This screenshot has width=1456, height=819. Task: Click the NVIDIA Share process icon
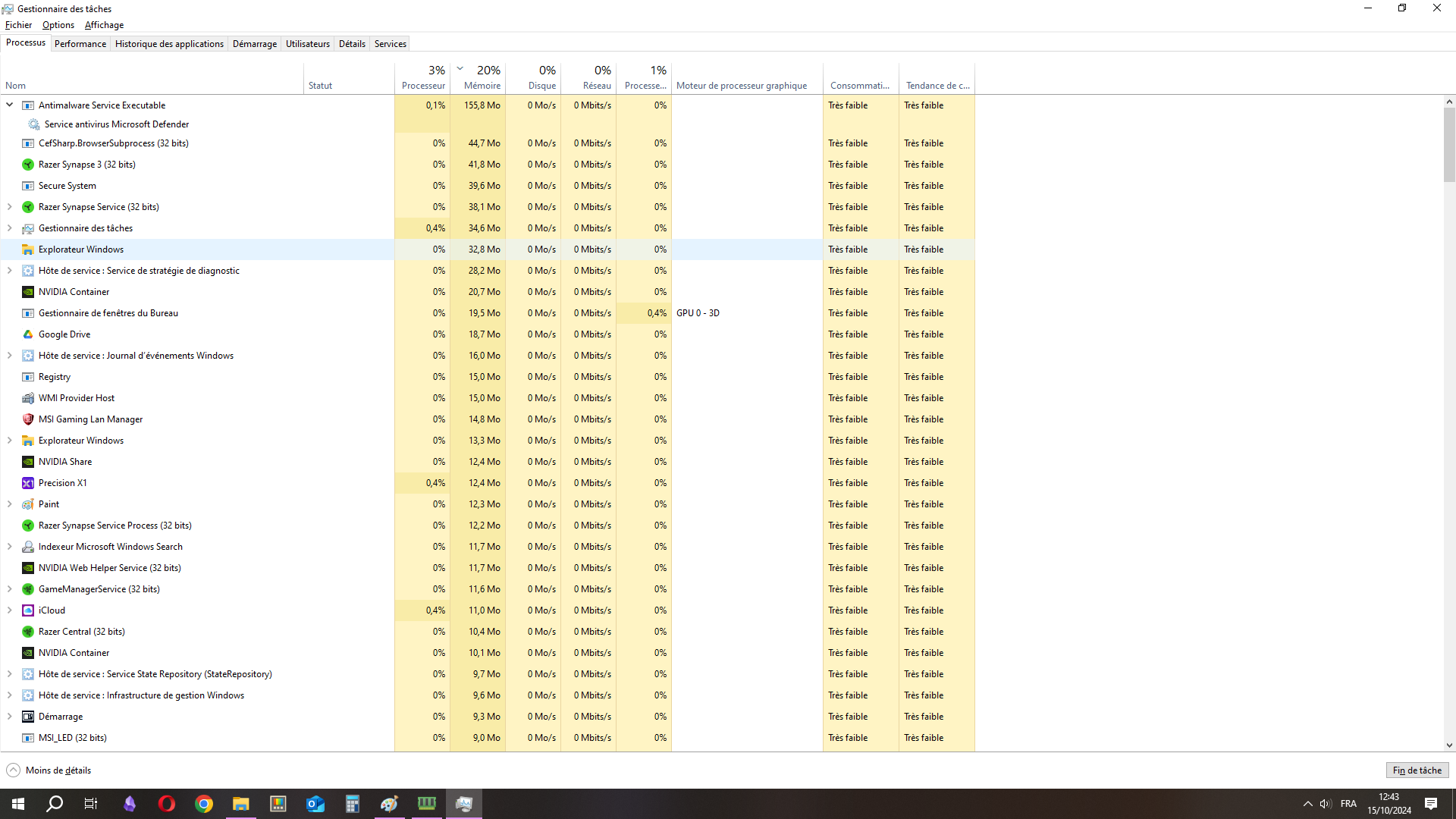(28, 462)
